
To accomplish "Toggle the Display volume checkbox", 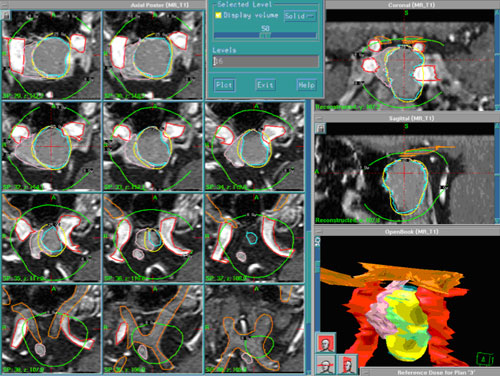I will 218,15.
